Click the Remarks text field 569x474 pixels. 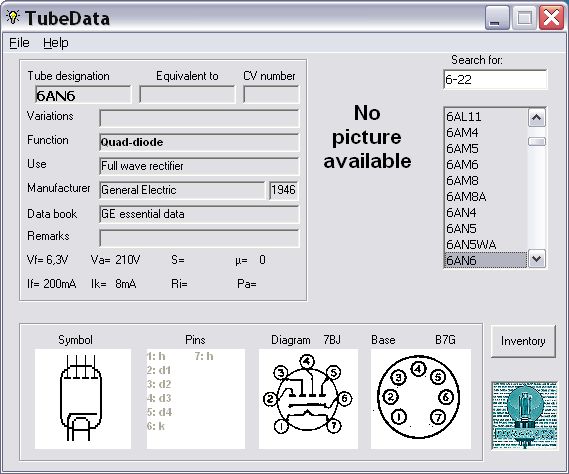pyautogui.click(x=199, y=238)
